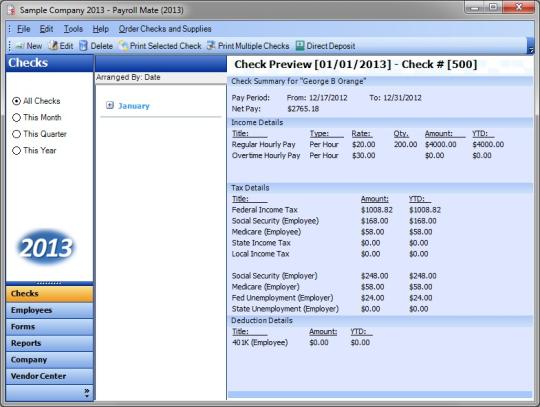This screenshot has height=407, width=540.
Task: Click the Edit check toolbar icon
Action: tap(53, 46)
